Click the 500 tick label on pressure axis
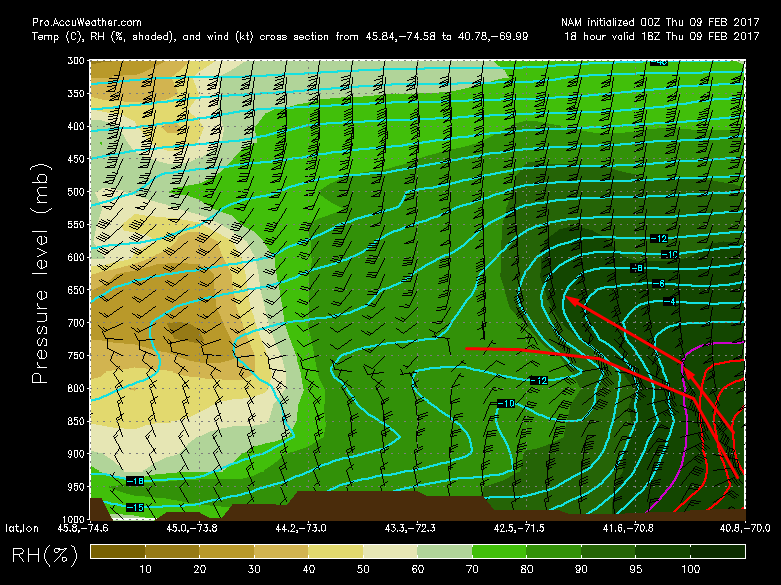This screenshot has height=585, width=781. pos(76,191)
